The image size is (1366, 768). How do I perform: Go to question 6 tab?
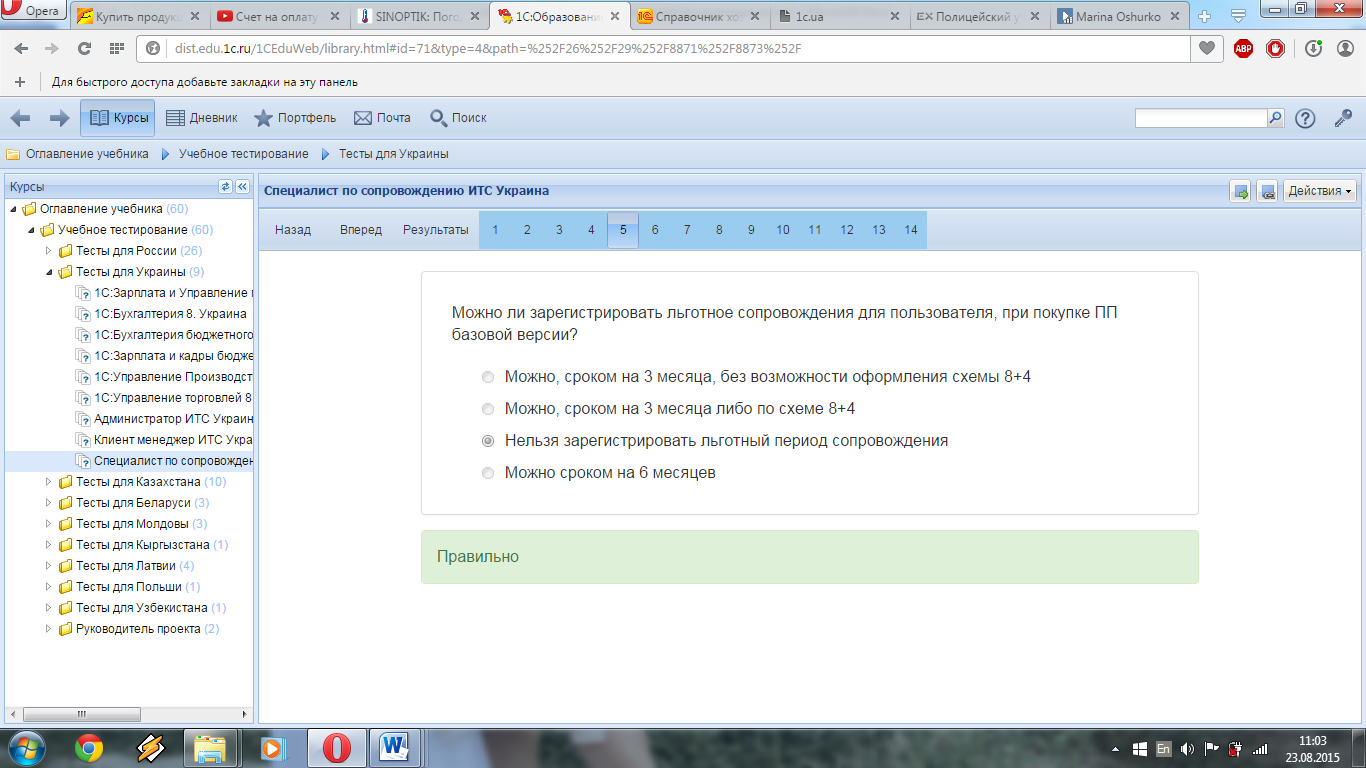655,230
